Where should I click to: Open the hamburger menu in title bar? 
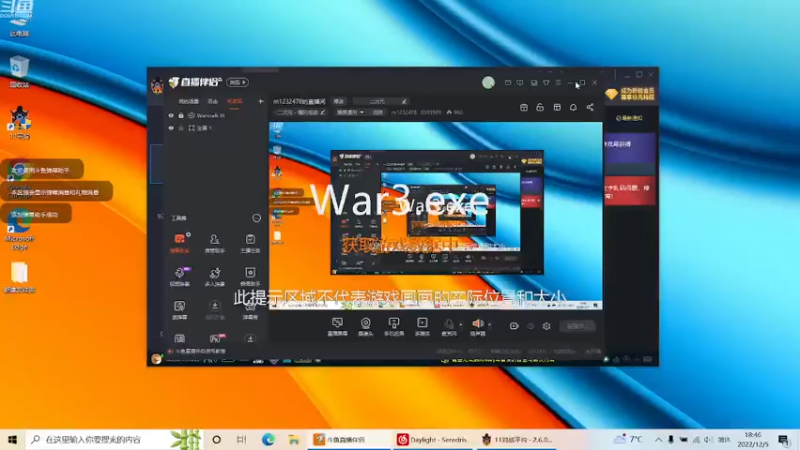pos(558,83)
